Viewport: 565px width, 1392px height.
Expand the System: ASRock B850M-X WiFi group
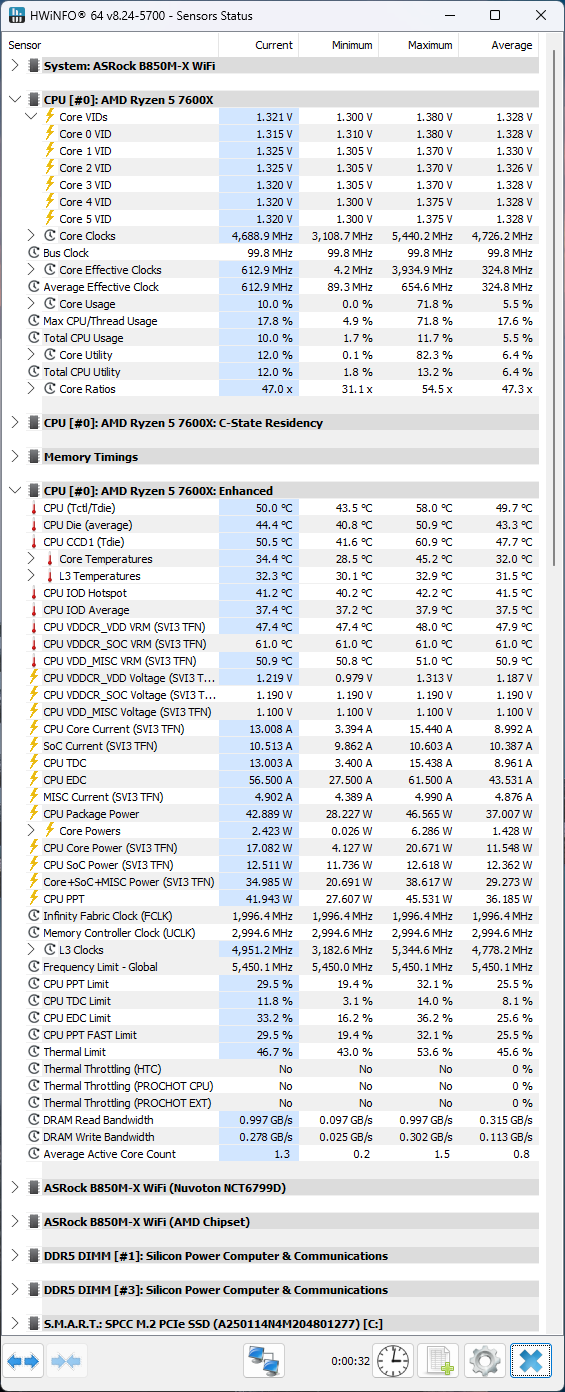point(14,66)
